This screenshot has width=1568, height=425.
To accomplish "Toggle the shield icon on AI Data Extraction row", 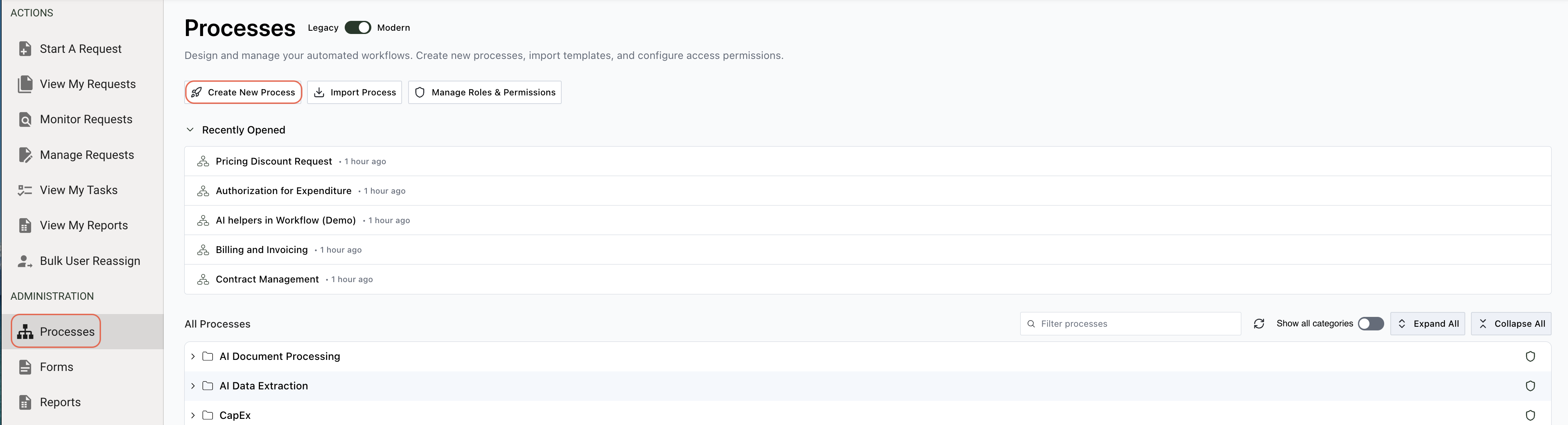I will [x=1531, y=385].
